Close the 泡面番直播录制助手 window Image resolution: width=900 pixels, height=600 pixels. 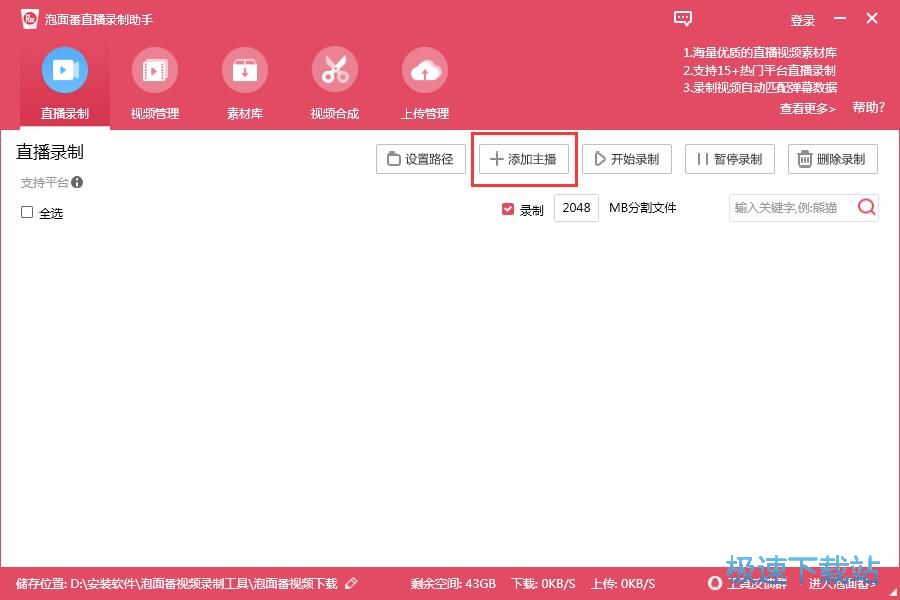coord(872,18)
